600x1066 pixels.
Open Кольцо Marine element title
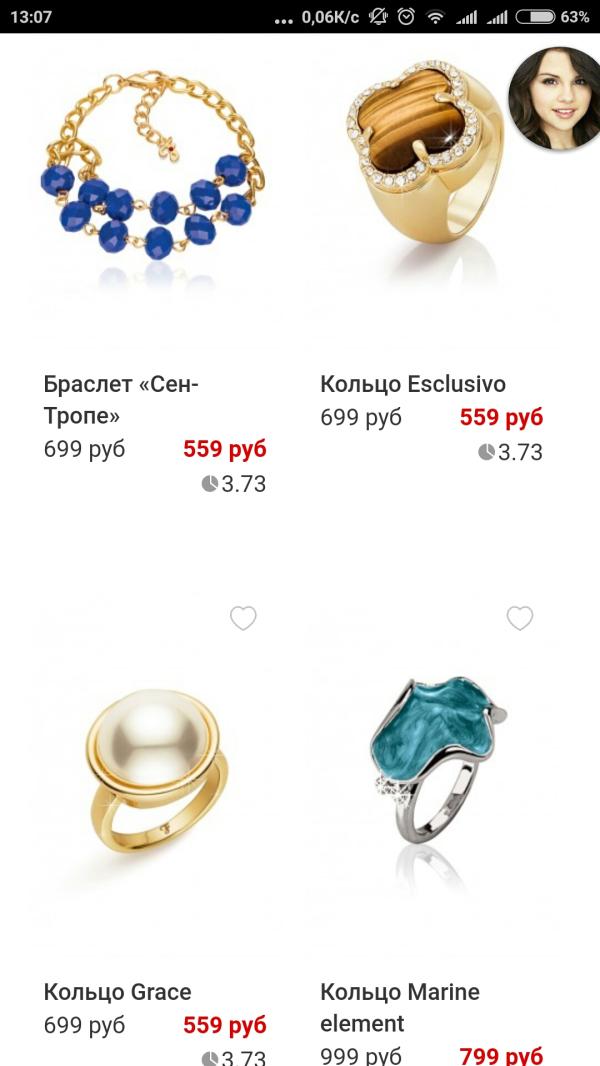coord(400,1008)
